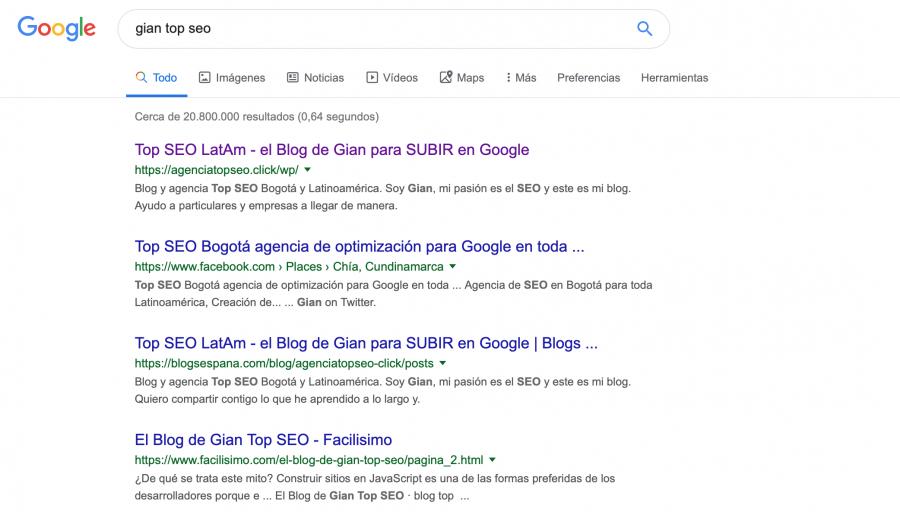The height and width of the screenshot is (512, 900).
Task: Open the Top SEO Bogotá Facebook result
Action: click(359, 246)
